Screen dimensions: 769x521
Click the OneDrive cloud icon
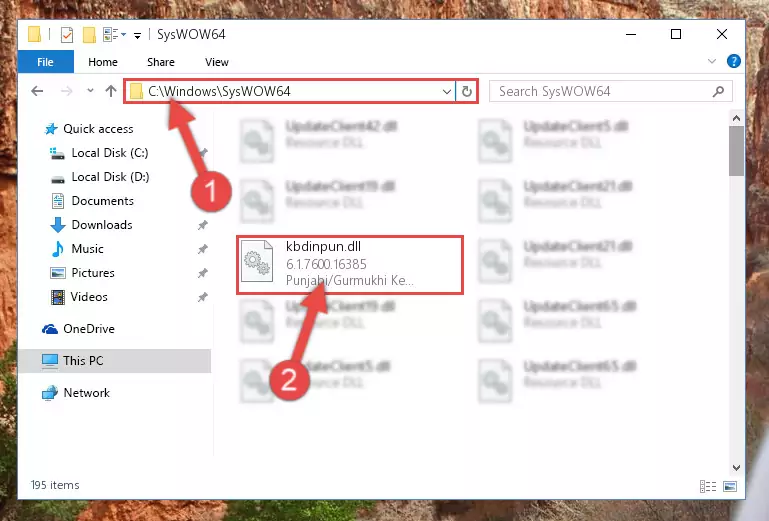pyautogui.click(x=50, y=329)
